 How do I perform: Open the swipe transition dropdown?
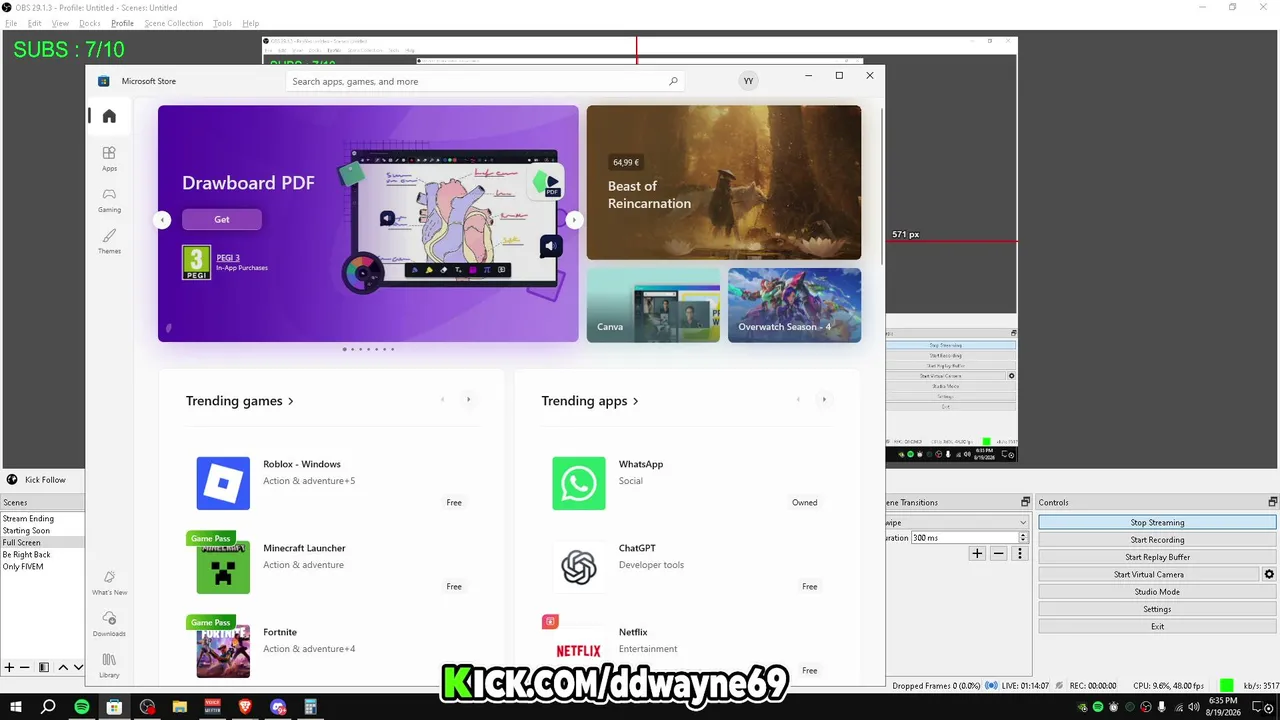956,522
